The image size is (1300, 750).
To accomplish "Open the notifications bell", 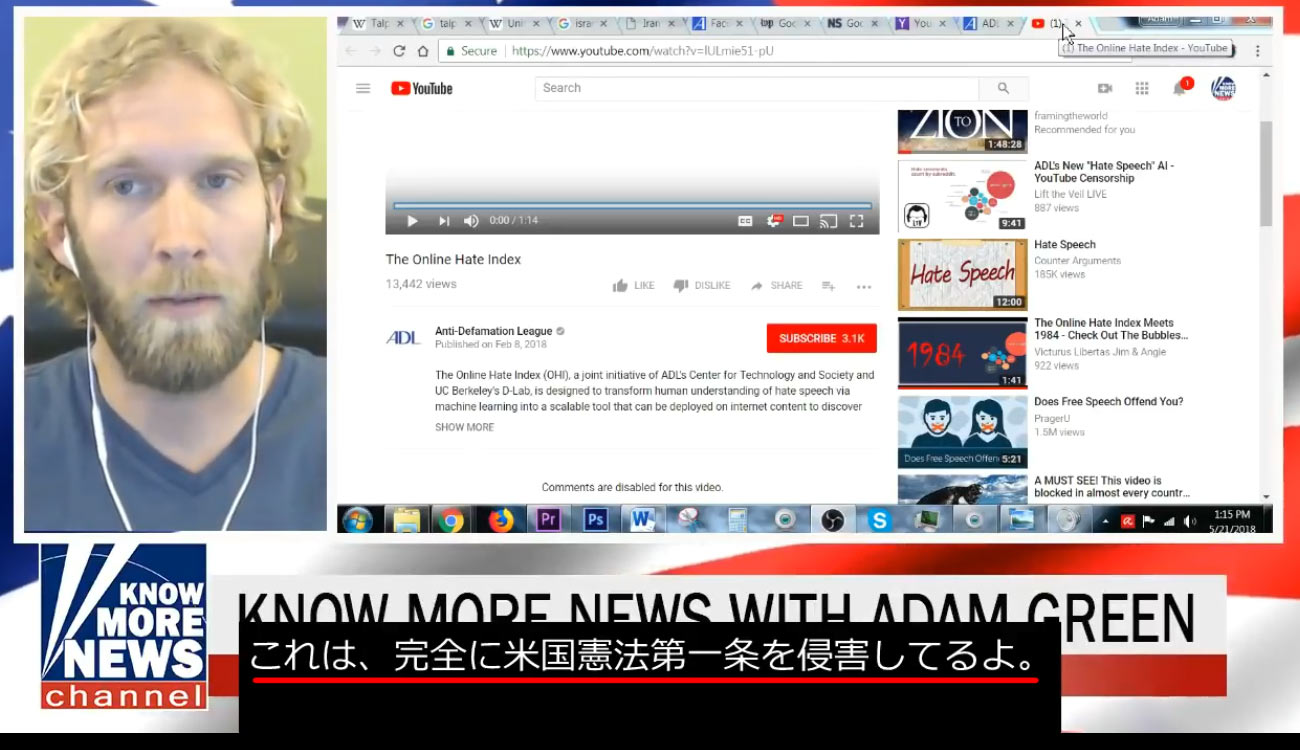I will coord(1180,88).
